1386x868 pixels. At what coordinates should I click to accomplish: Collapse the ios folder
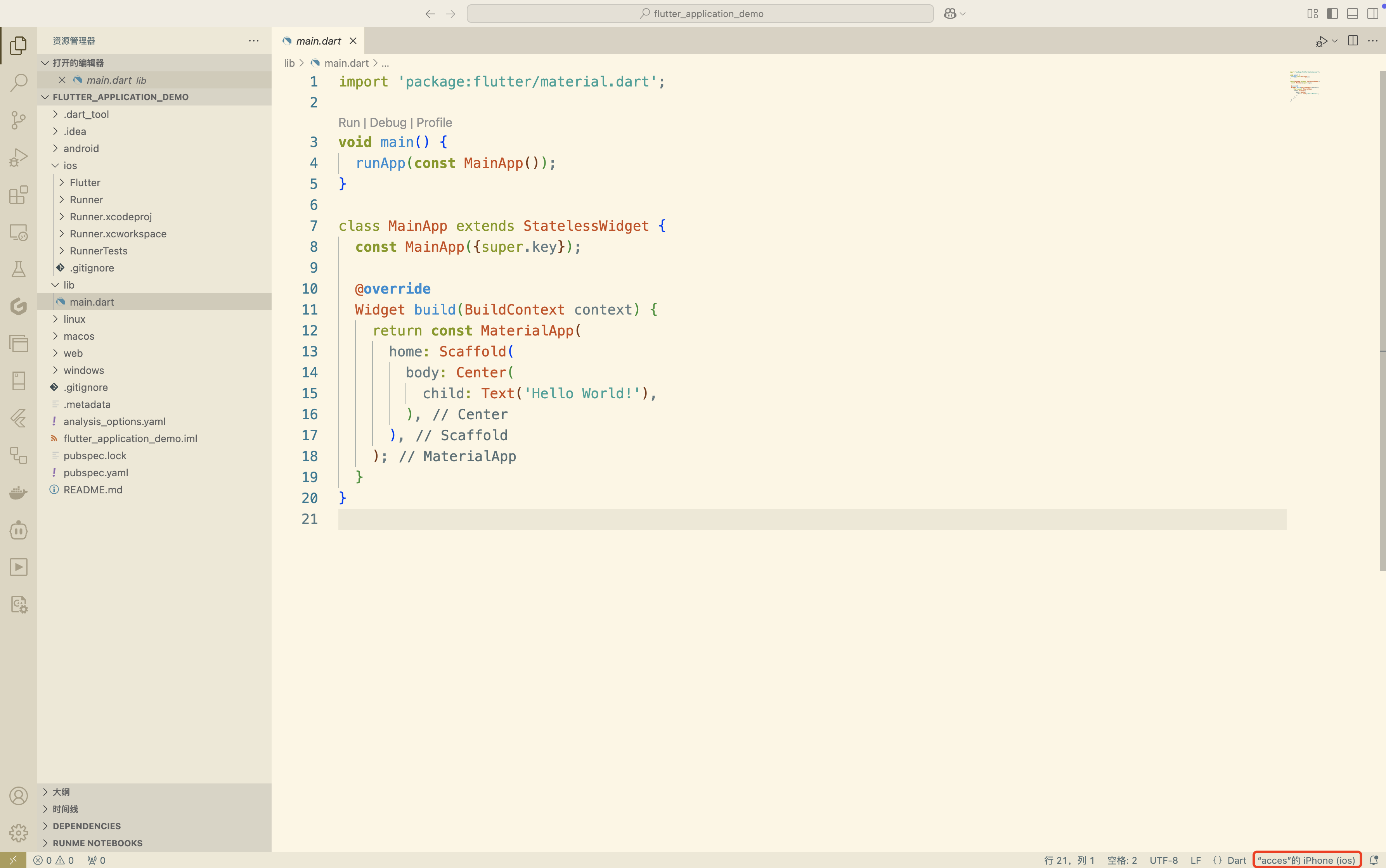[x=154, y=165]
